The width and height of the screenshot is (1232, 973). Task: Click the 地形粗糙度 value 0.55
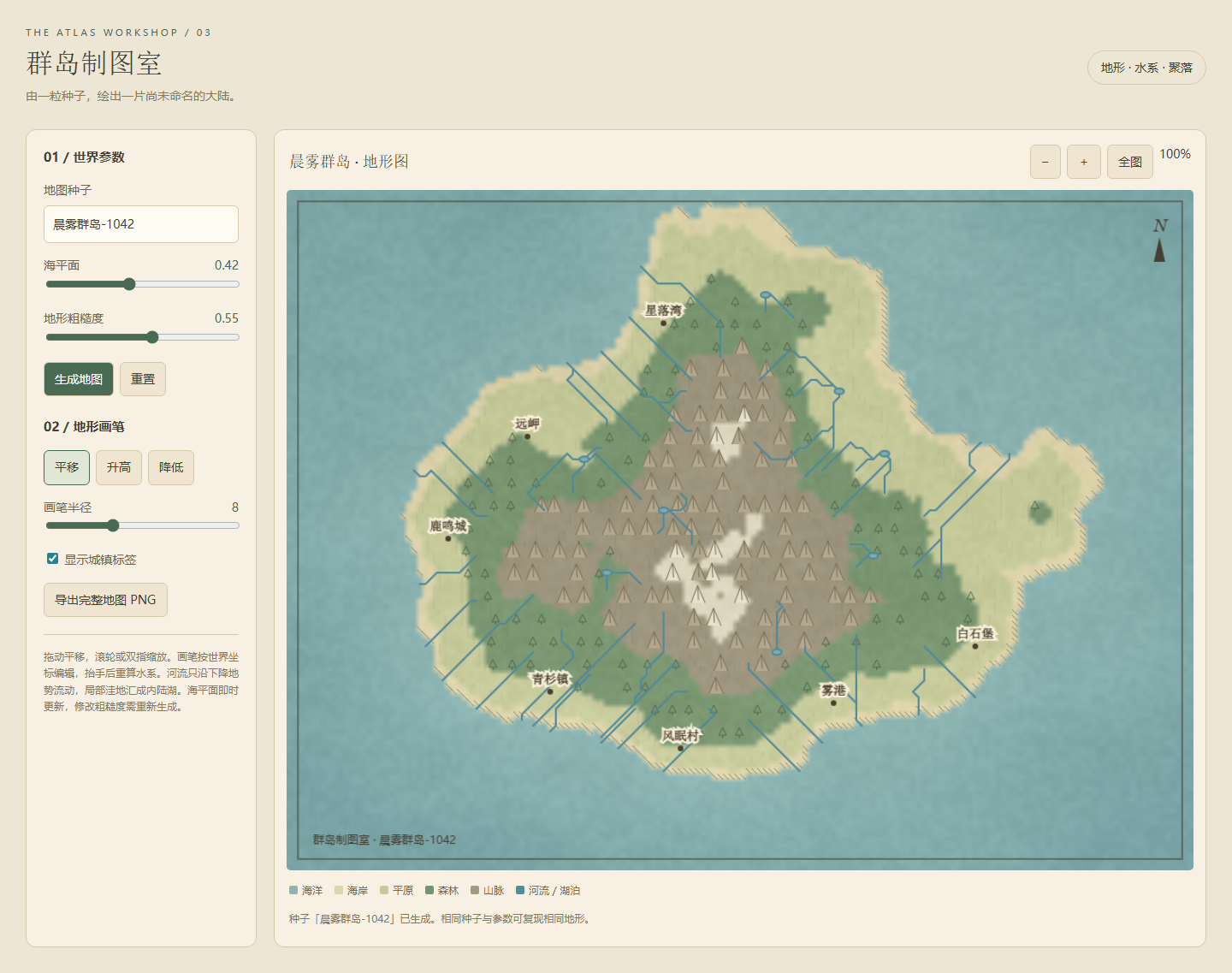(x=227, y=318)
